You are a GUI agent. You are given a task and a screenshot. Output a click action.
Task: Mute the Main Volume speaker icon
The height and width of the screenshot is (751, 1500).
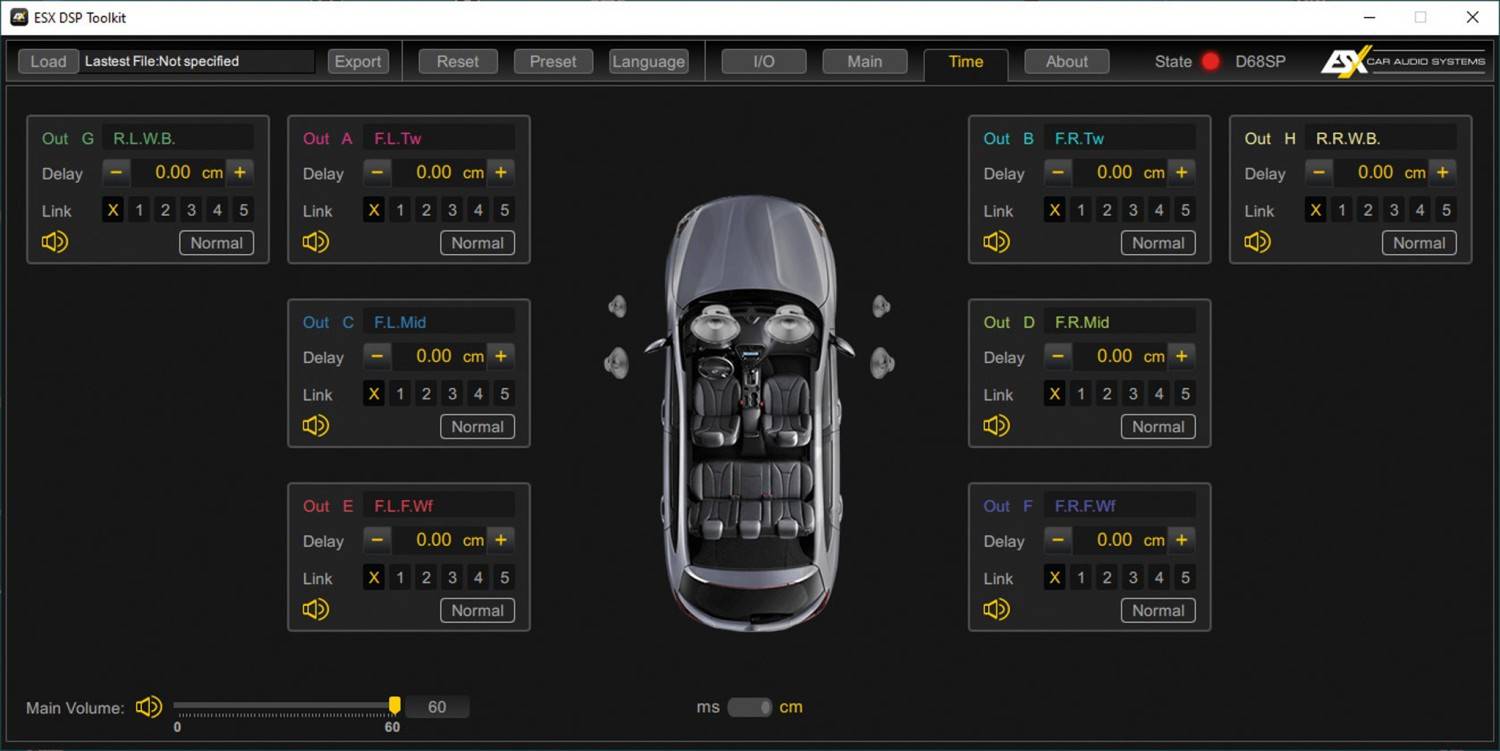pyautogui.click(x=148, y=707)
